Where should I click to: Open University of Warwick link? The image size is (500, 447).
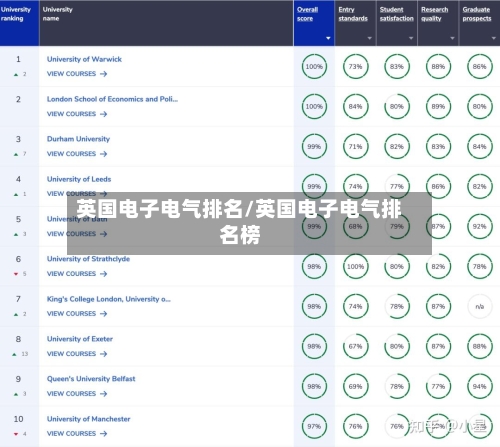coord(84,59)
